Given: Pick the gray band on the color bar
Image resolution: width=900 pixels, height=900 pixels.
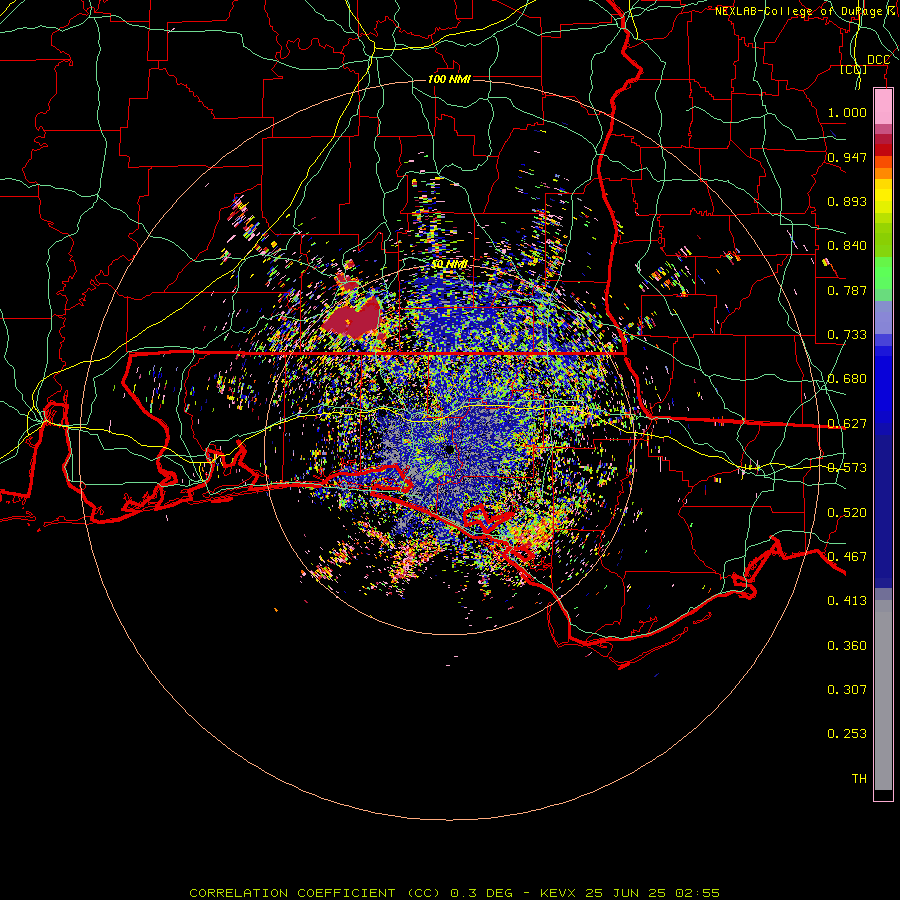Looking at the screenshot, I should click(883, 695).
